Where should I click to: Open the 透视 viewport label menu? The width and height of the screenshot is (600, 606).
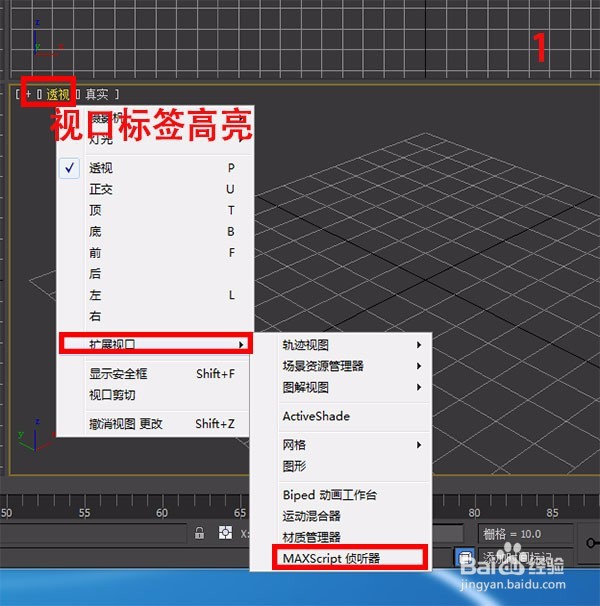pos(58,94)
